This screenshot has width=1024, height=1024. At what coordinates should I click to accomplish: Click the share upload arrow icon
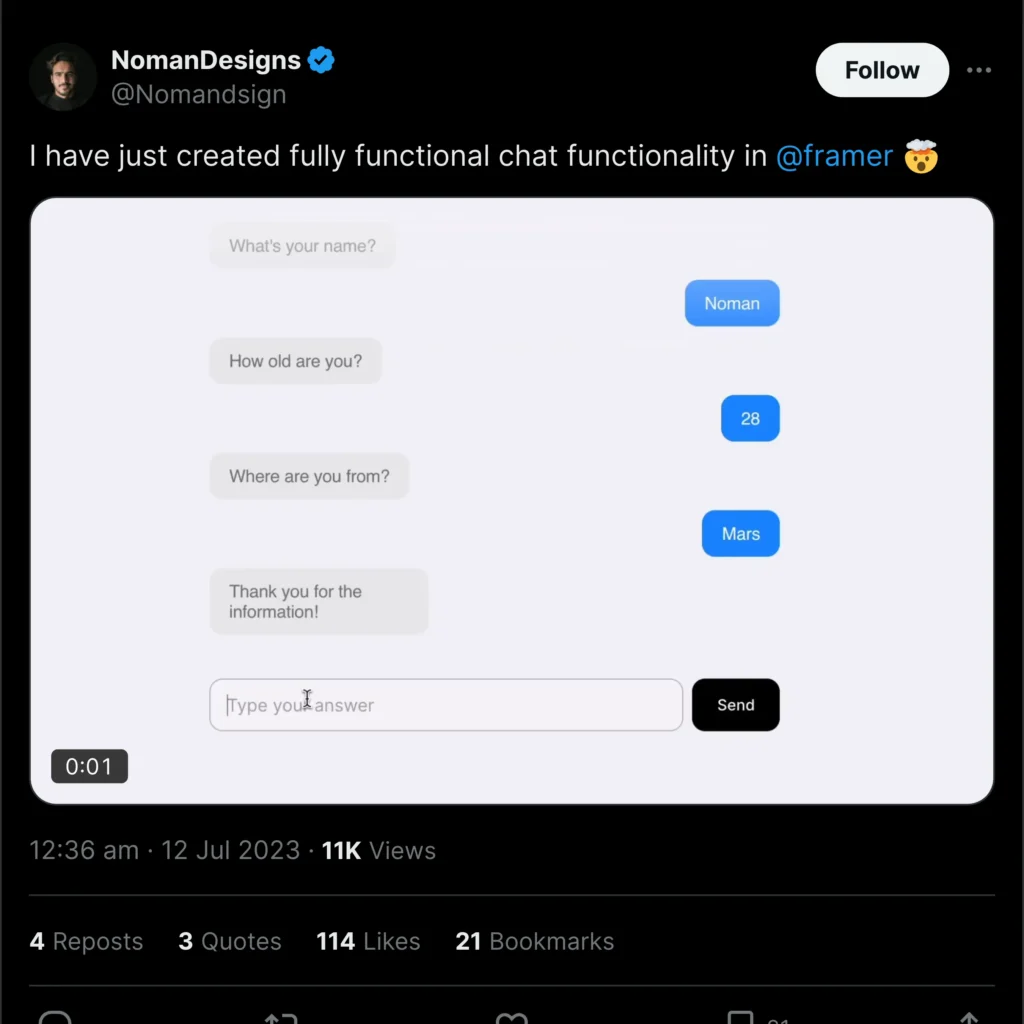click(x=969, y=1017)
